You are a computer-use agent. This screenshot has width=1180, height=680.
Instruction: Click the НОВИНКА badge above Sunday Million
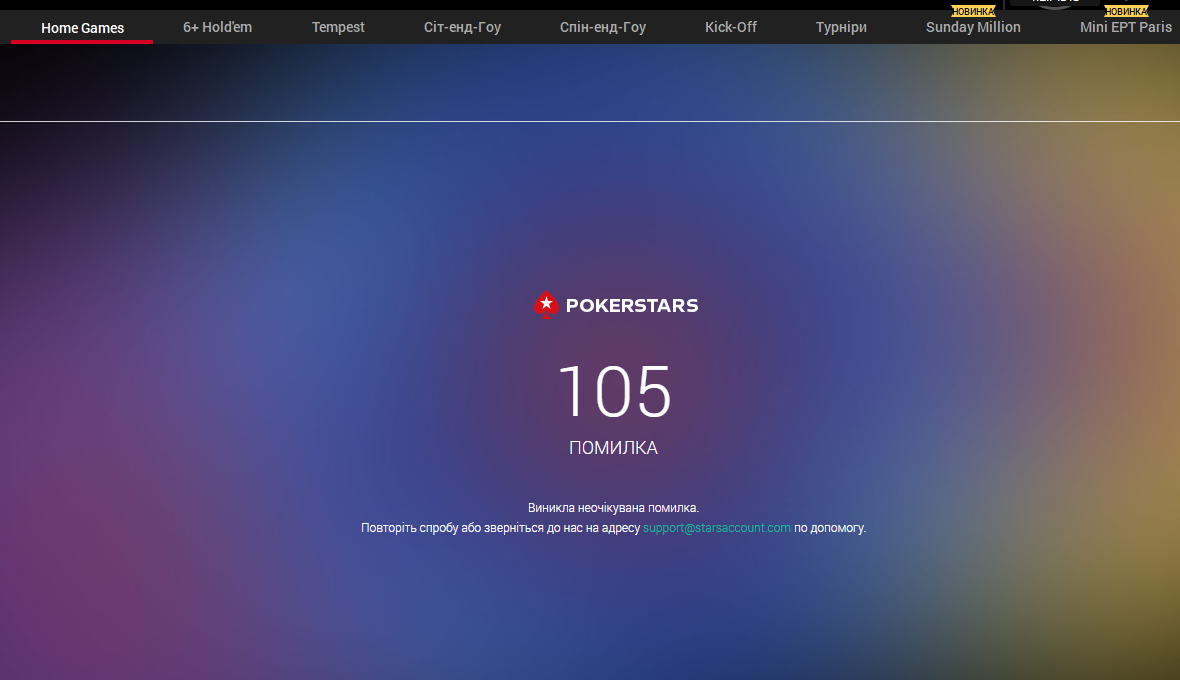point(973,11)
